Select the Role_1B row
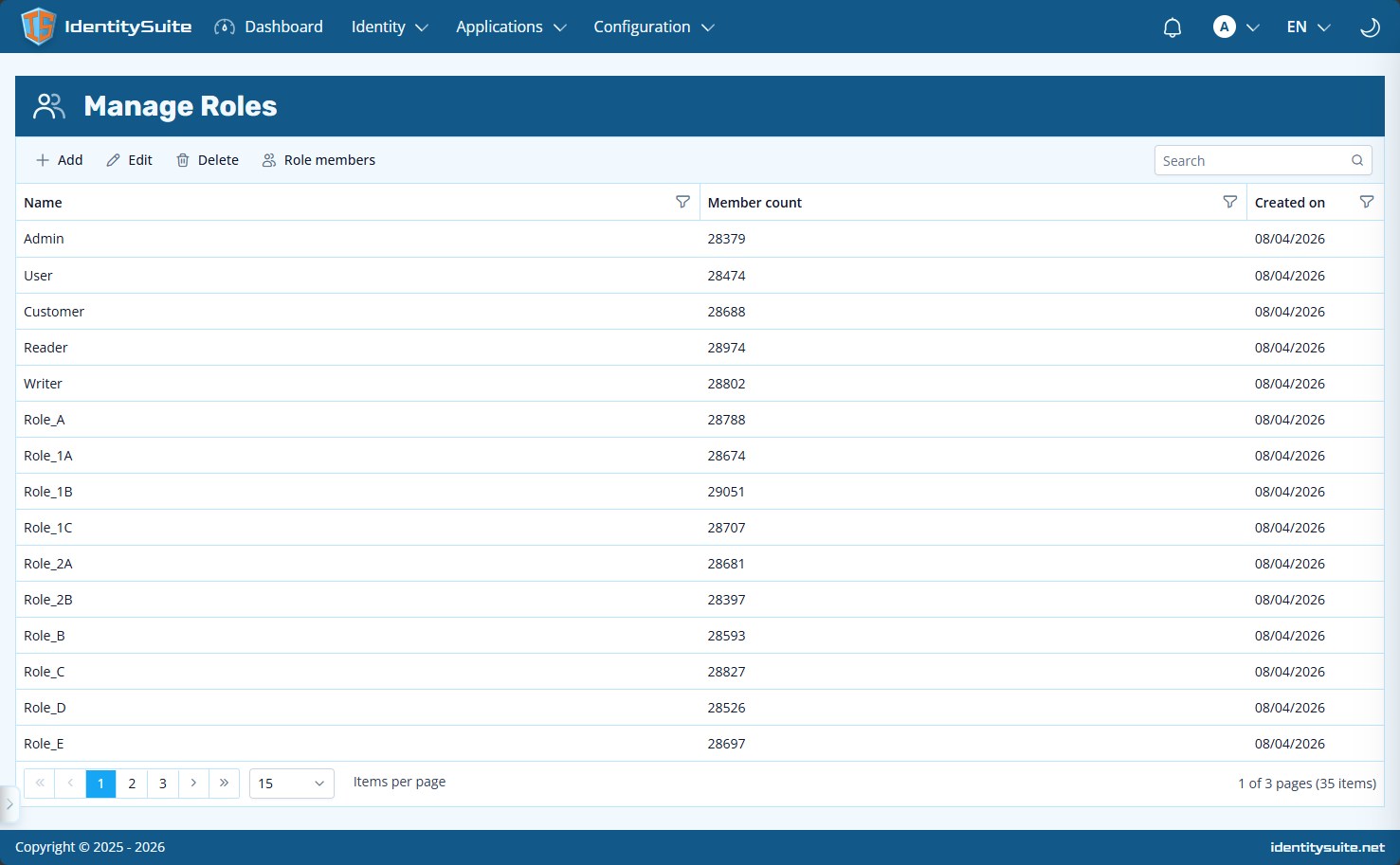 pos(700,492)
